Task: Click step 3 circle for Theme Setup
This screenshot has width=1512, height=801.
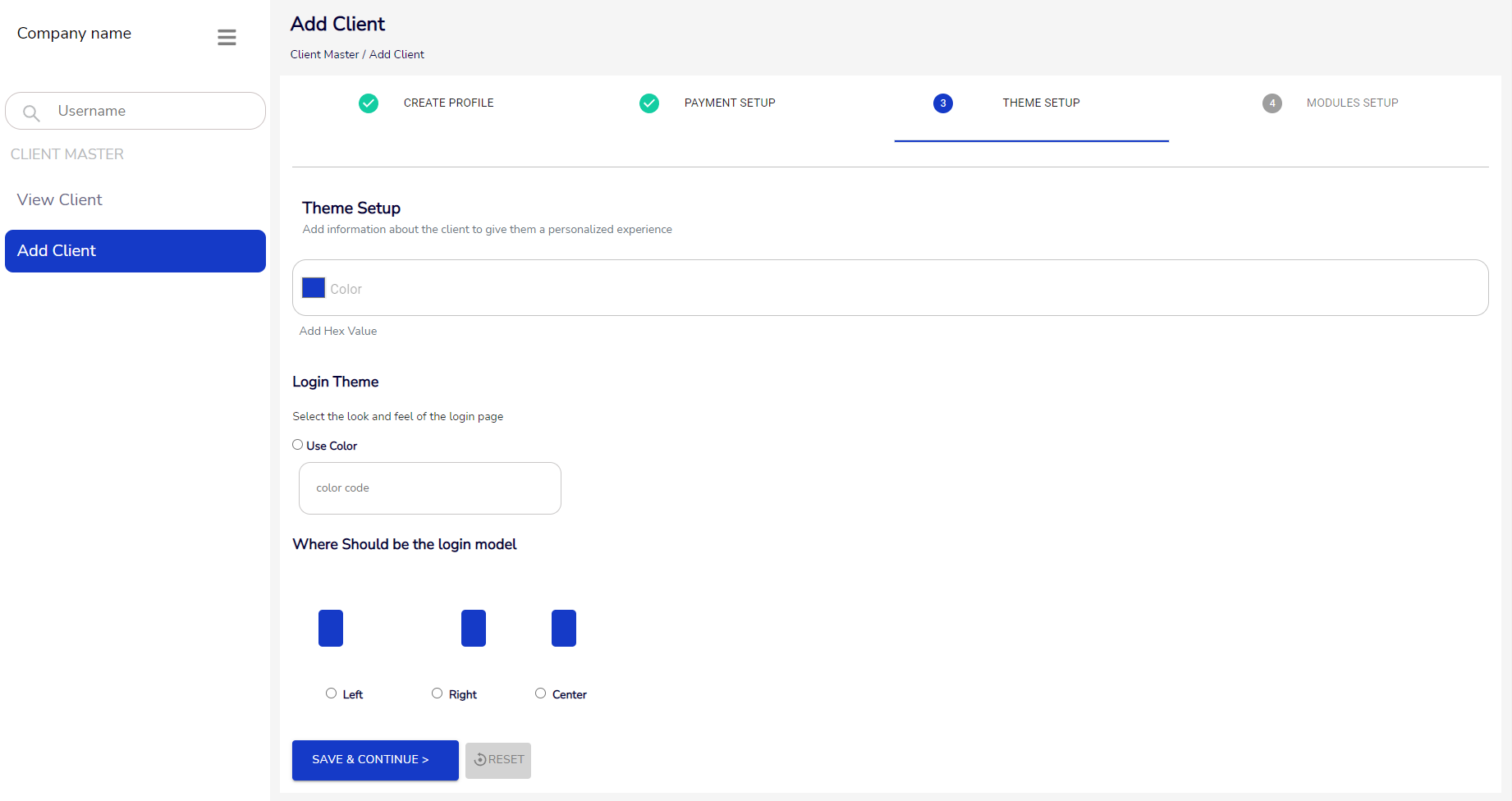Action: pyautogui.click(x=943, y=103)
